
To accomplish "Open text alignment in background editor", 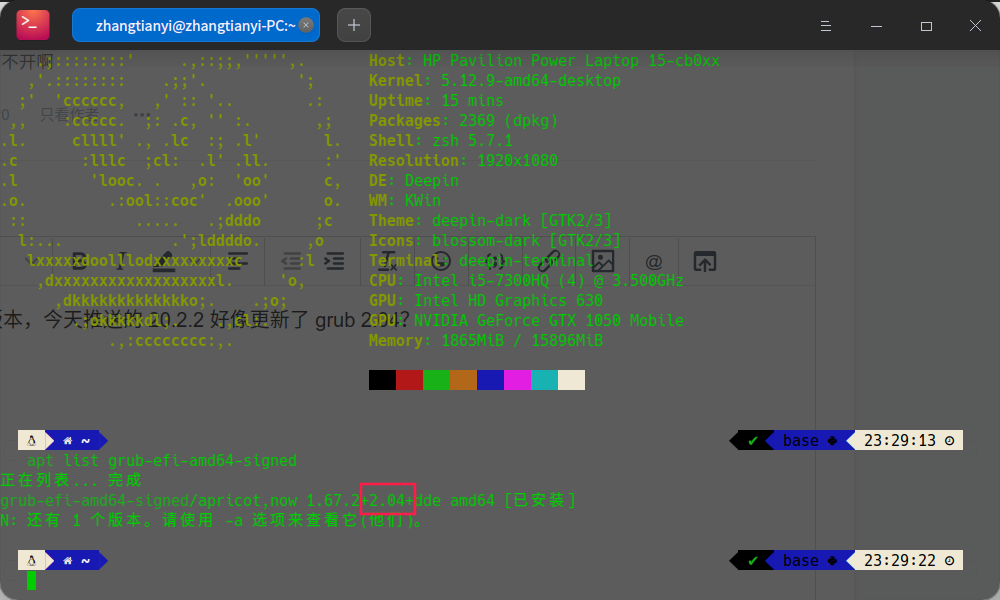I will click(x=238, y=261).
